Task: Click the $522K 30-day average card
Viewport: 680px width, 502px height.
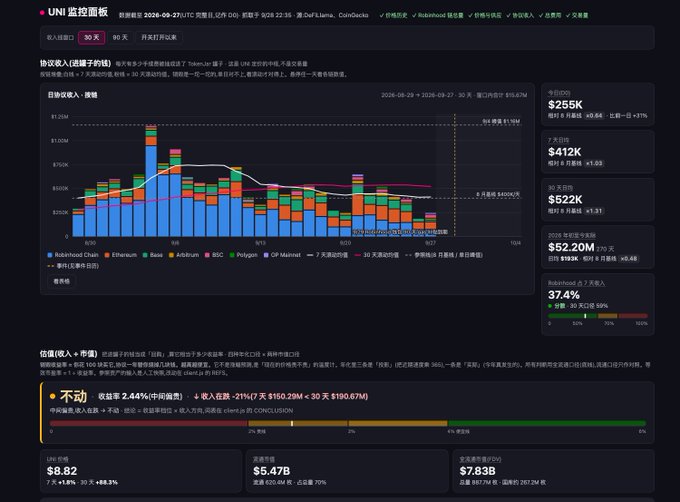Action: click(x=598, y=199)
